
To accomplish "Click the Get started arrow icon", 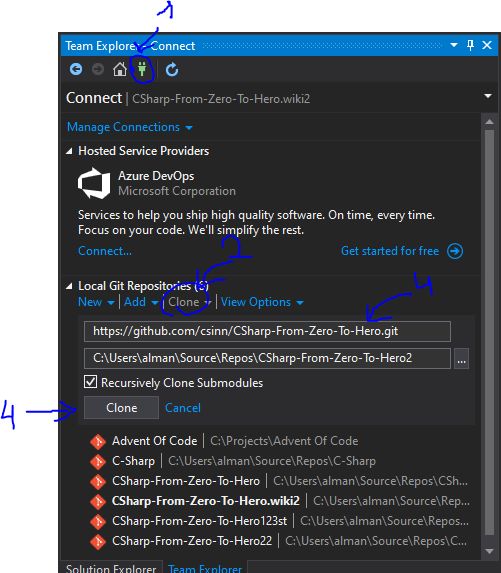I will pos(455,251).
